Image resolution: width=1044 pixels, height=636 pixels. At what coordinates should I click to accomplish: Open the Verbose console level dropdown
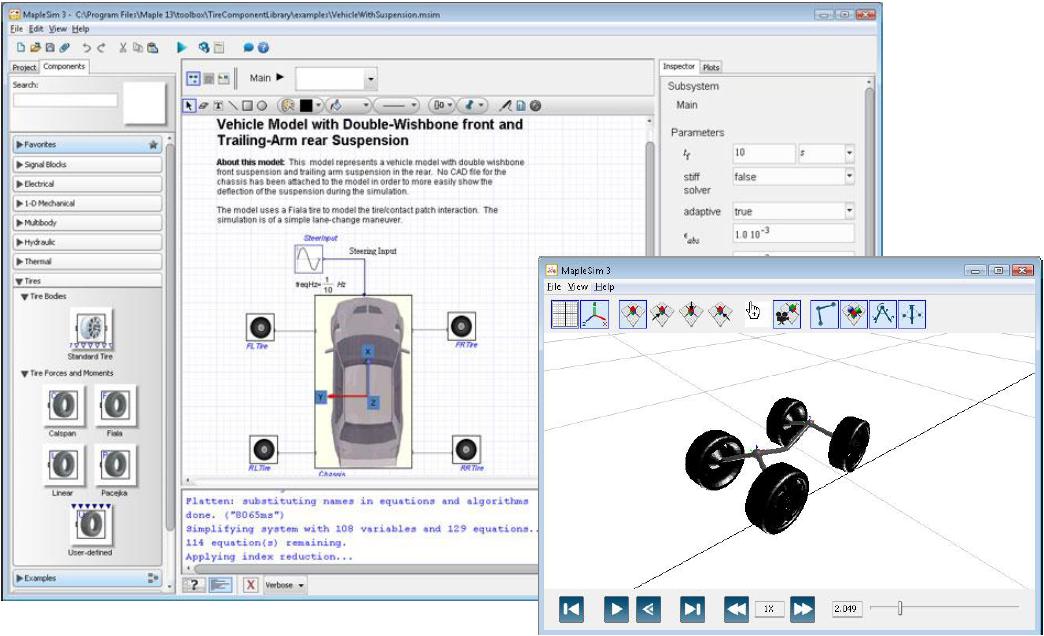(x=285, y=586)
